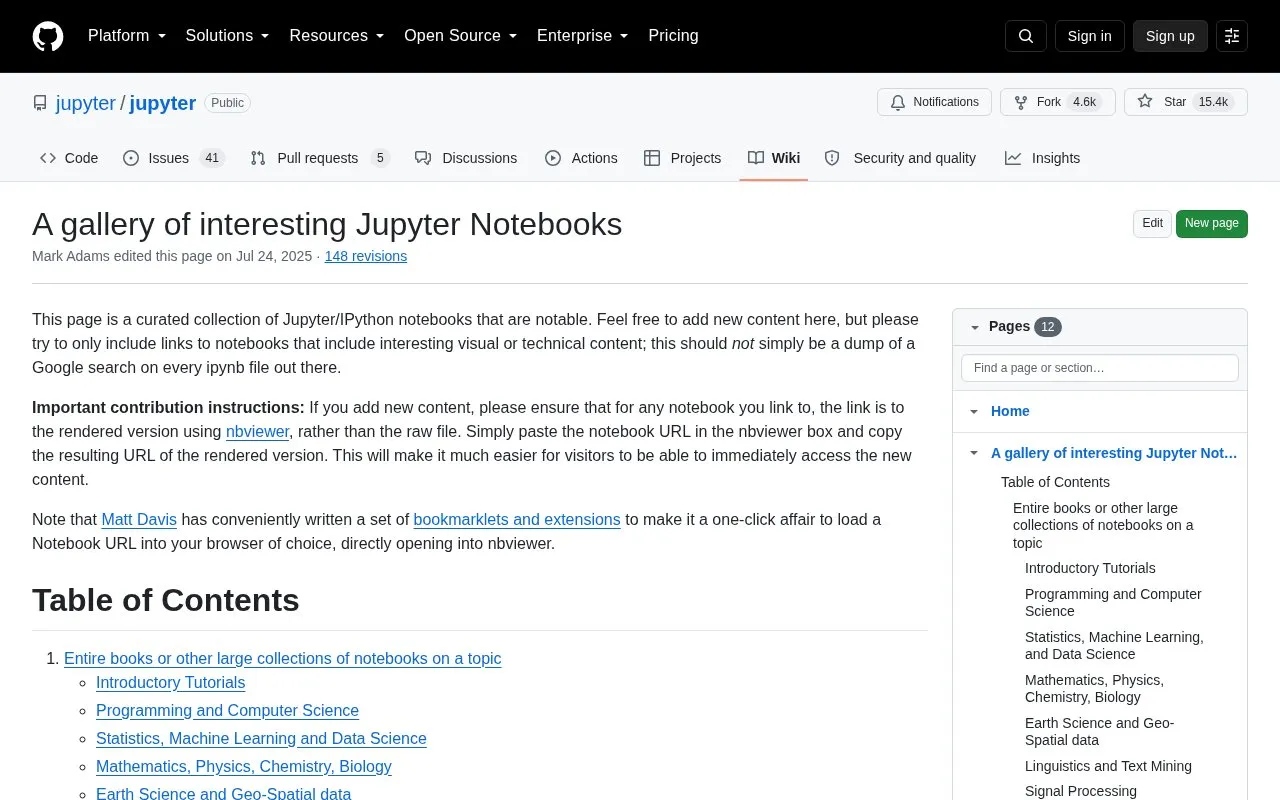Image resolution: width=1280 pixels, height=800 pixels.
Task: Open the Projects tab
Action: (682, 158)
